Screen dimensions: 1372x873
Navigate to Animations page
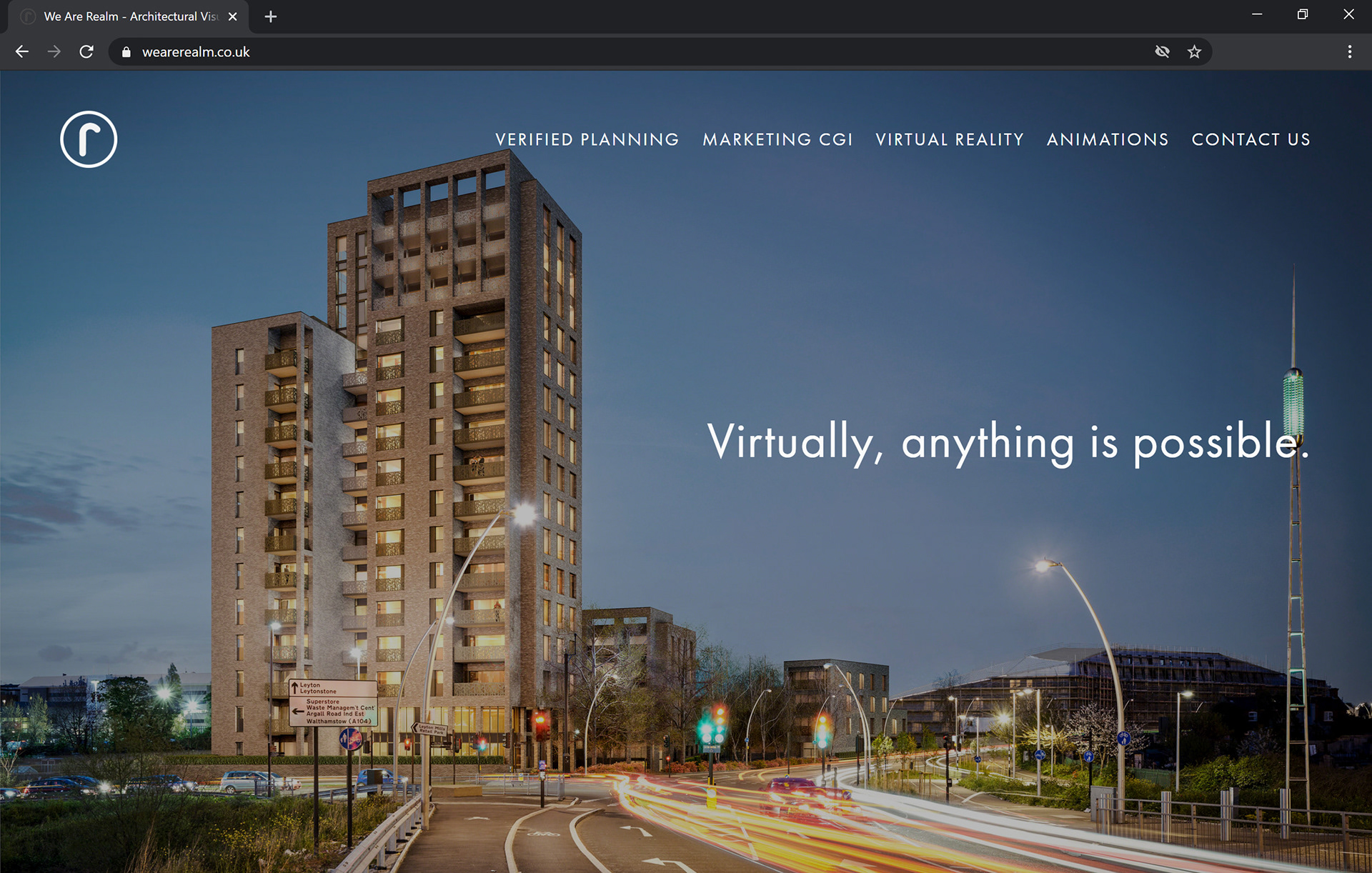click(x=1108, y=140)
